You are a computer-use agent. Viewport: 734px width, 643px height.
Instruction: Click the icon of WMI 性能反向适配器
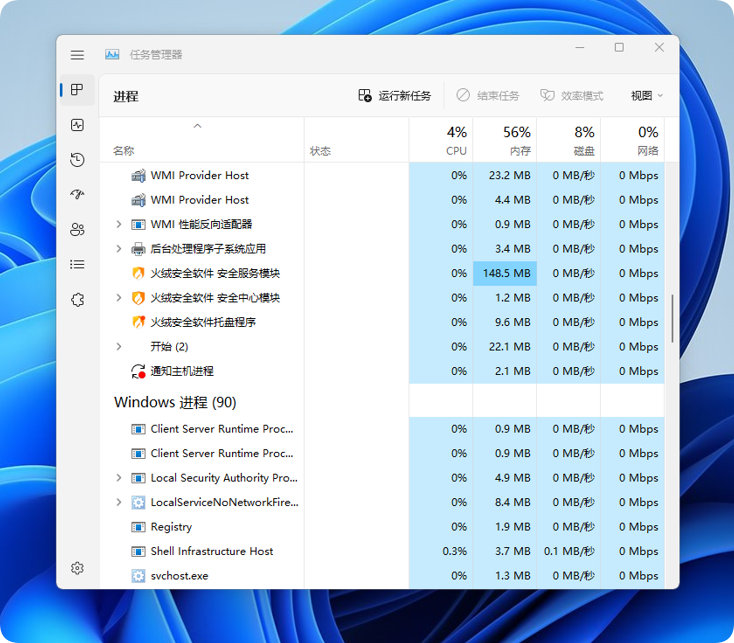[x=138, y=225]
